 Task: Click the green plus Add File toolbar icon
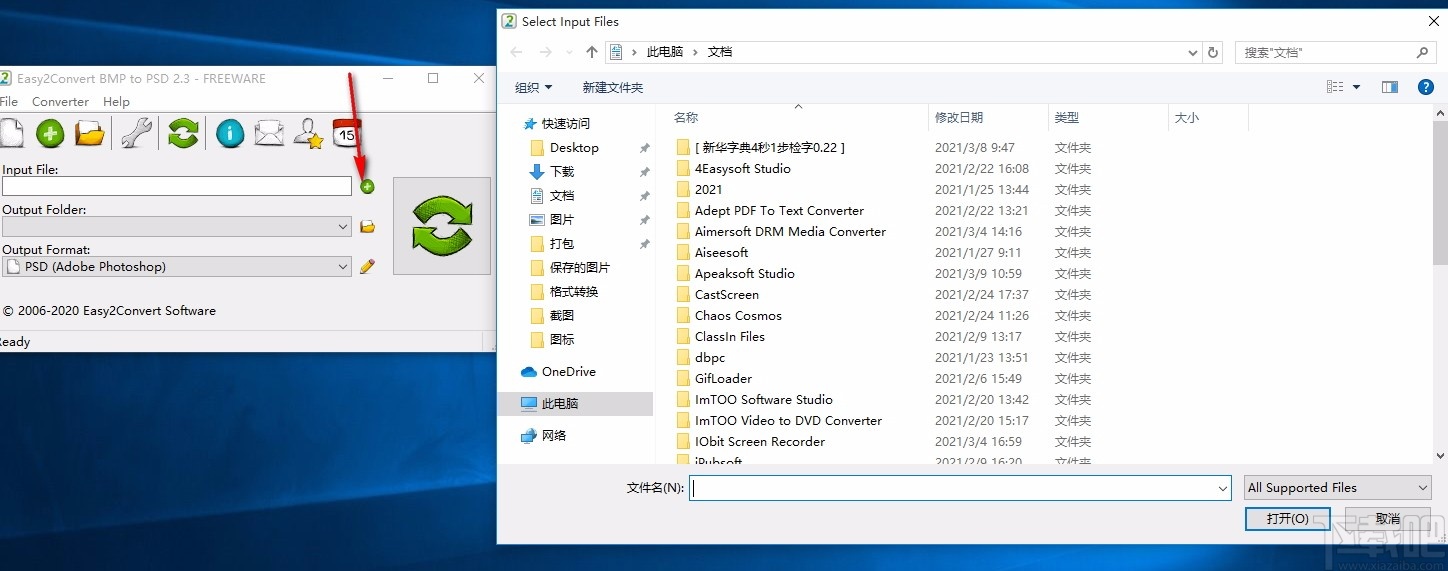[50, 132]
